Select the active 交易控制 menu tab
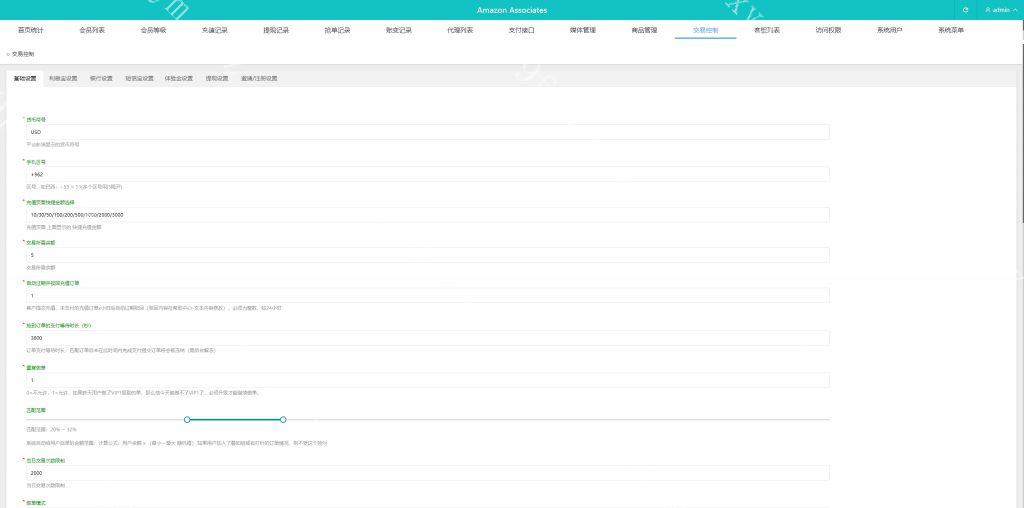The width and height of the screenshot is (1024, 508). (705, 30)
